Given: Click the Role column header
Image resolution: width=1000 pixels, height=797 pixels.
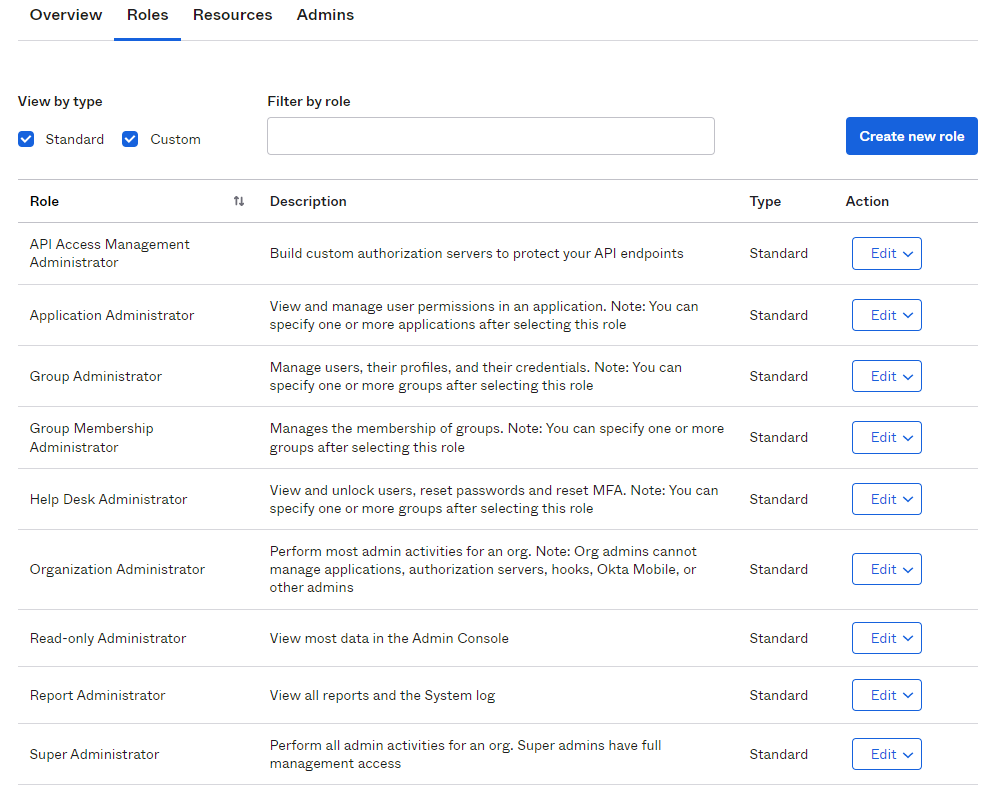Looking at the screenshot, I should pos(44,201).
